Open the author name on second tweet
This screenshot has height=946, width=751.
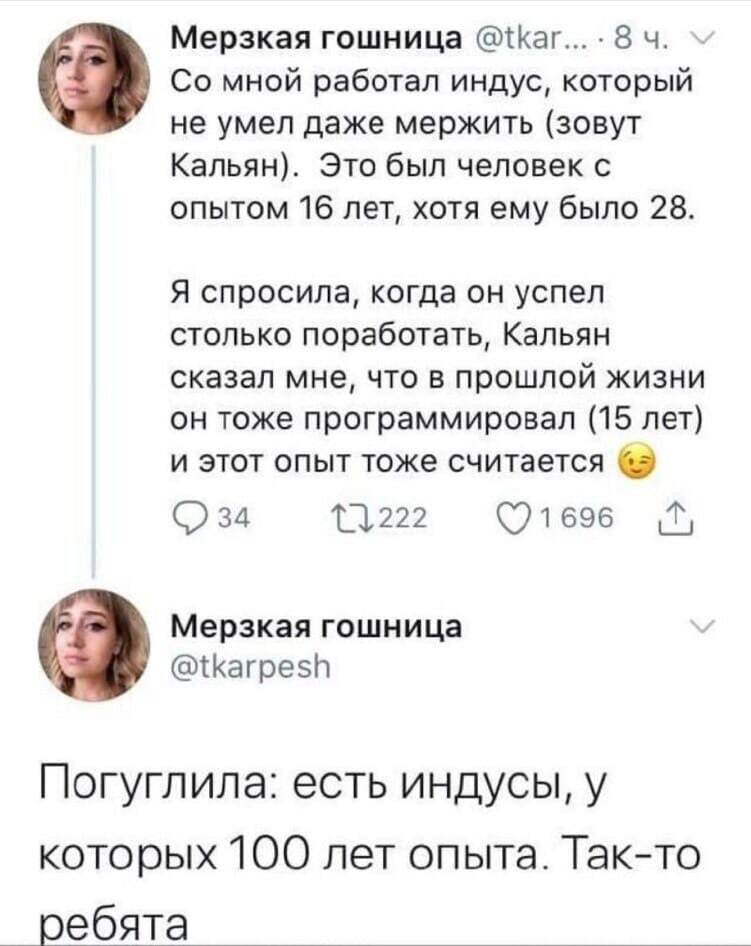[311, 626]
